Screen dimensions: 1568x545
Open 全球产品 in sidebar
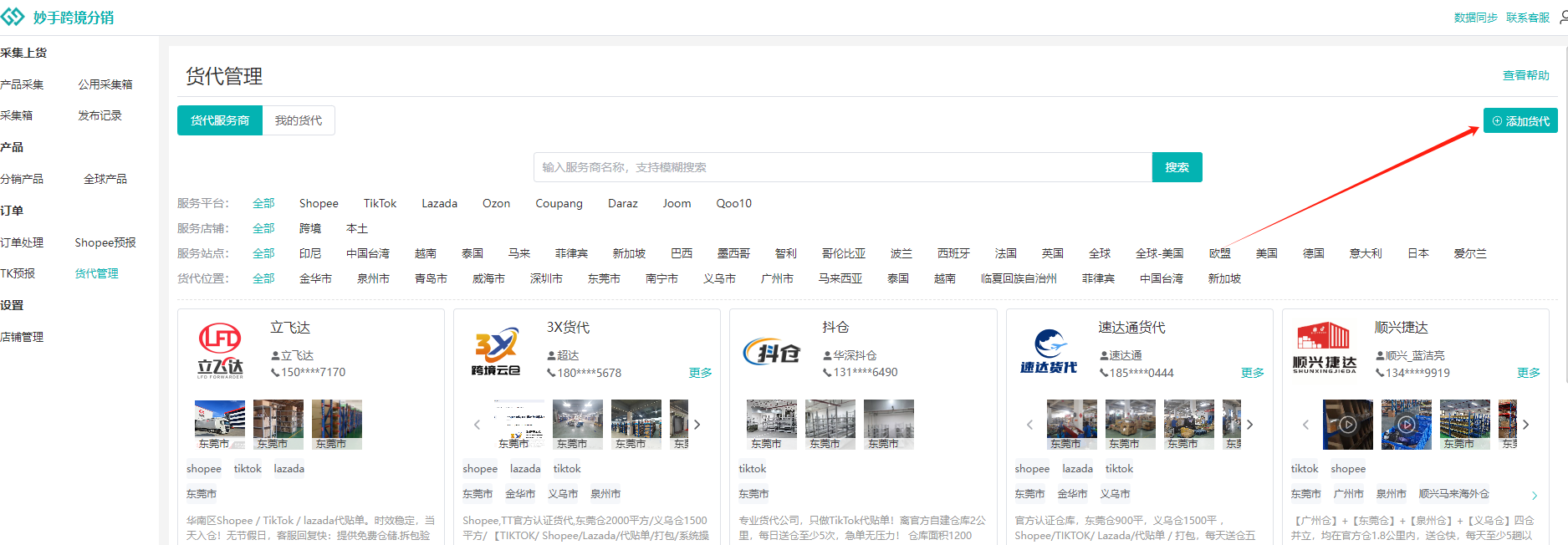[x=105, y=179]
